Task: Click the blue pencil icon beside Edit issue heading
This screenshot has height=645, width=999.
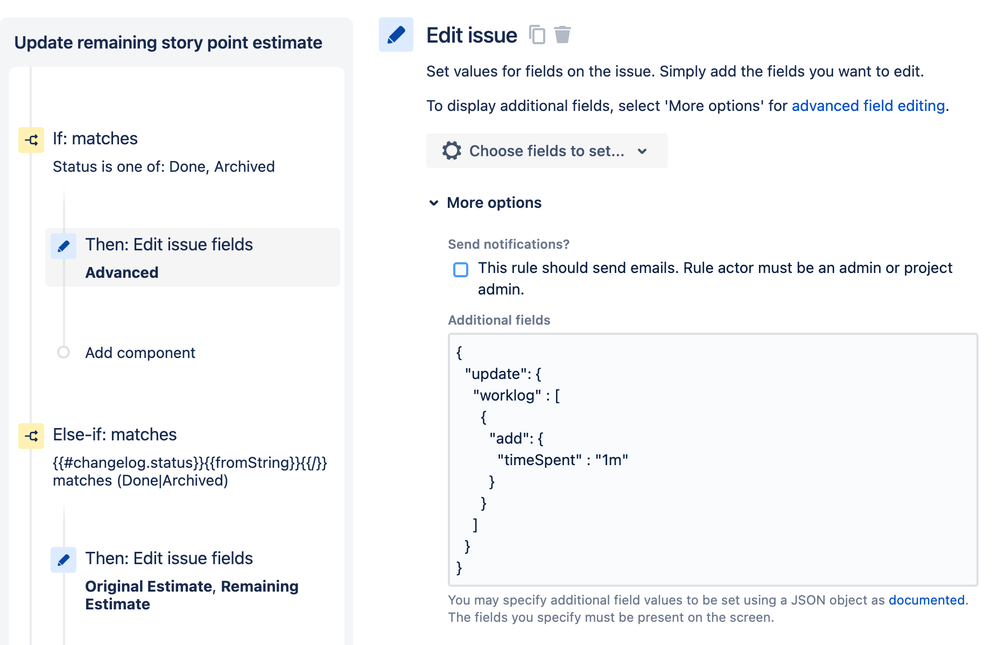Action: [x=396, y=34]
